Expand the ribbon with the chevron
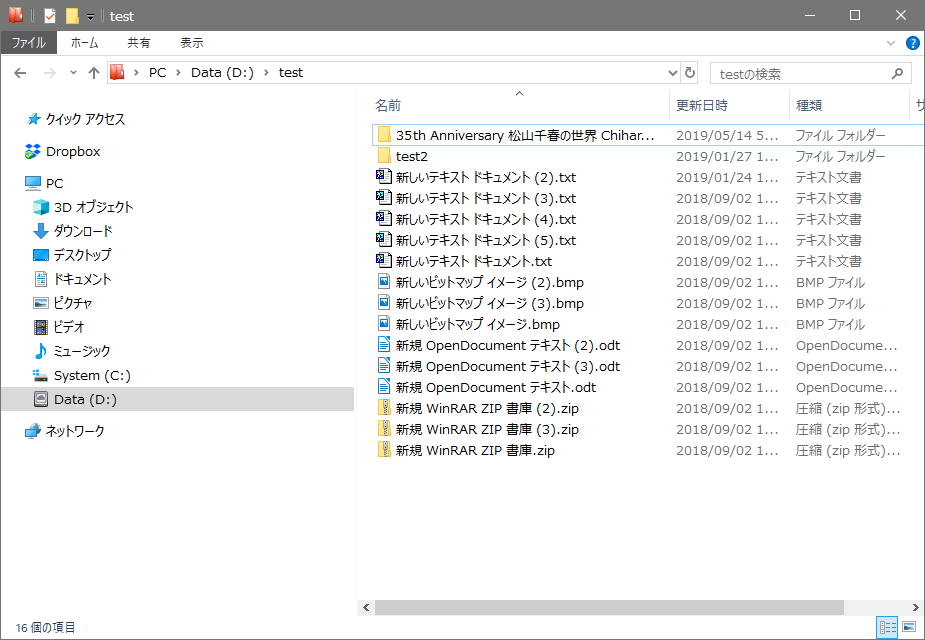The width and height of the screenshot is (925, 640). coord(891,43)
